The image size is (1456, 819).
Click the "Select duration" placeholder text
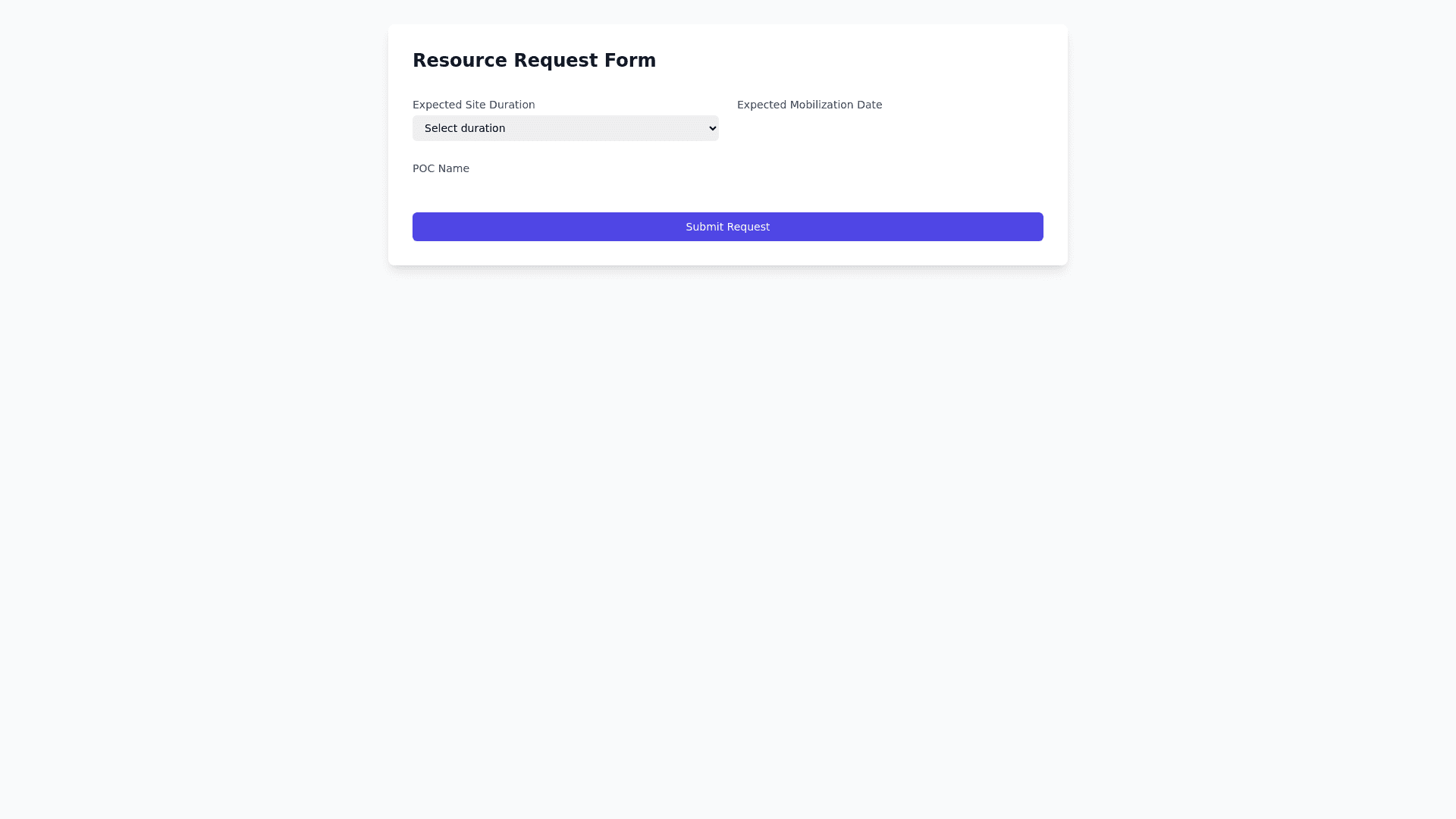pos(465,128)
